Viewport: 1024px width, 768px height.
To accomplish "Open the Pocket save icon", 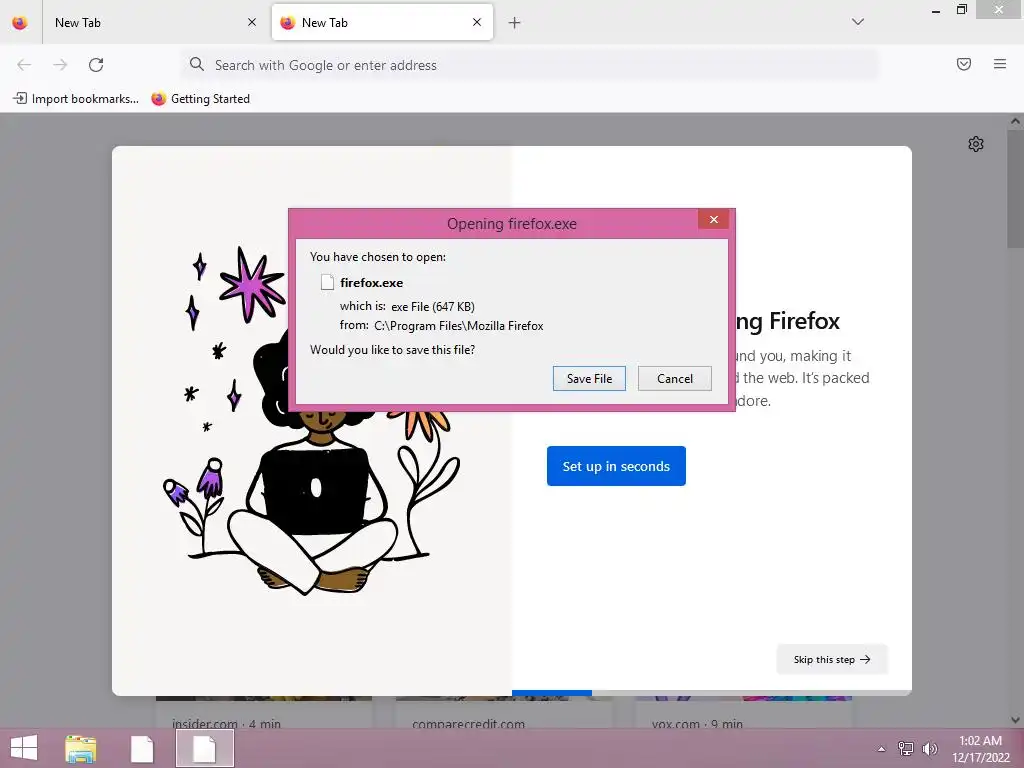I will (x=964, y=64).
